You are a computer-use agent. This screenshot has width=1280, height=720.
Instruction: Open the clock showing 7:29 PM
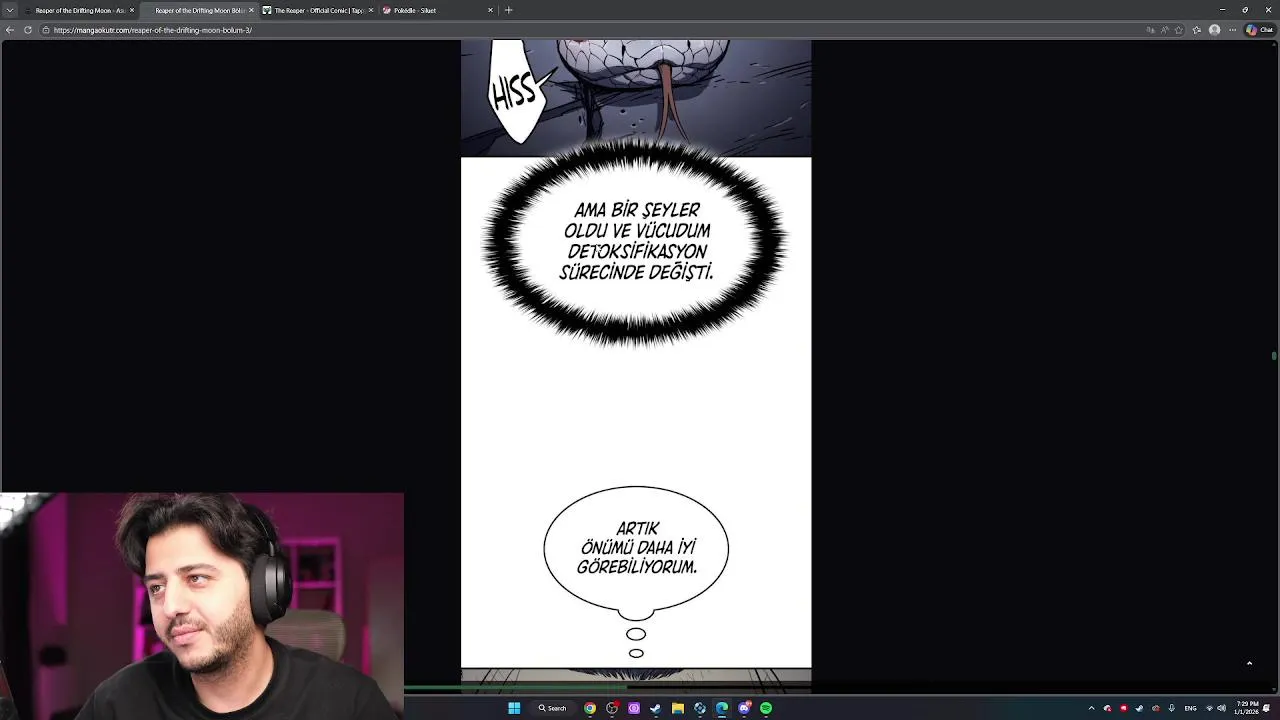pos(1247,708)
